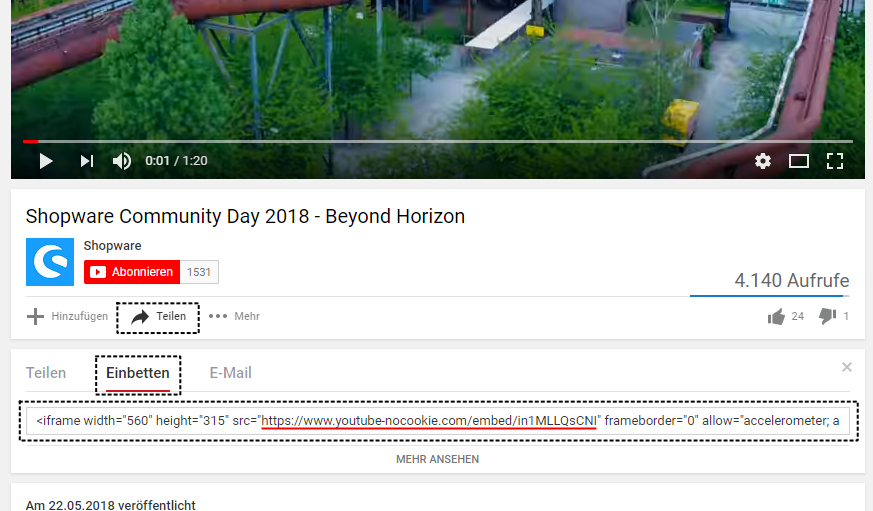The image size is (873, 511).
Task: Click the Teilen share arrow button
Action: click(x=158, y=317)
